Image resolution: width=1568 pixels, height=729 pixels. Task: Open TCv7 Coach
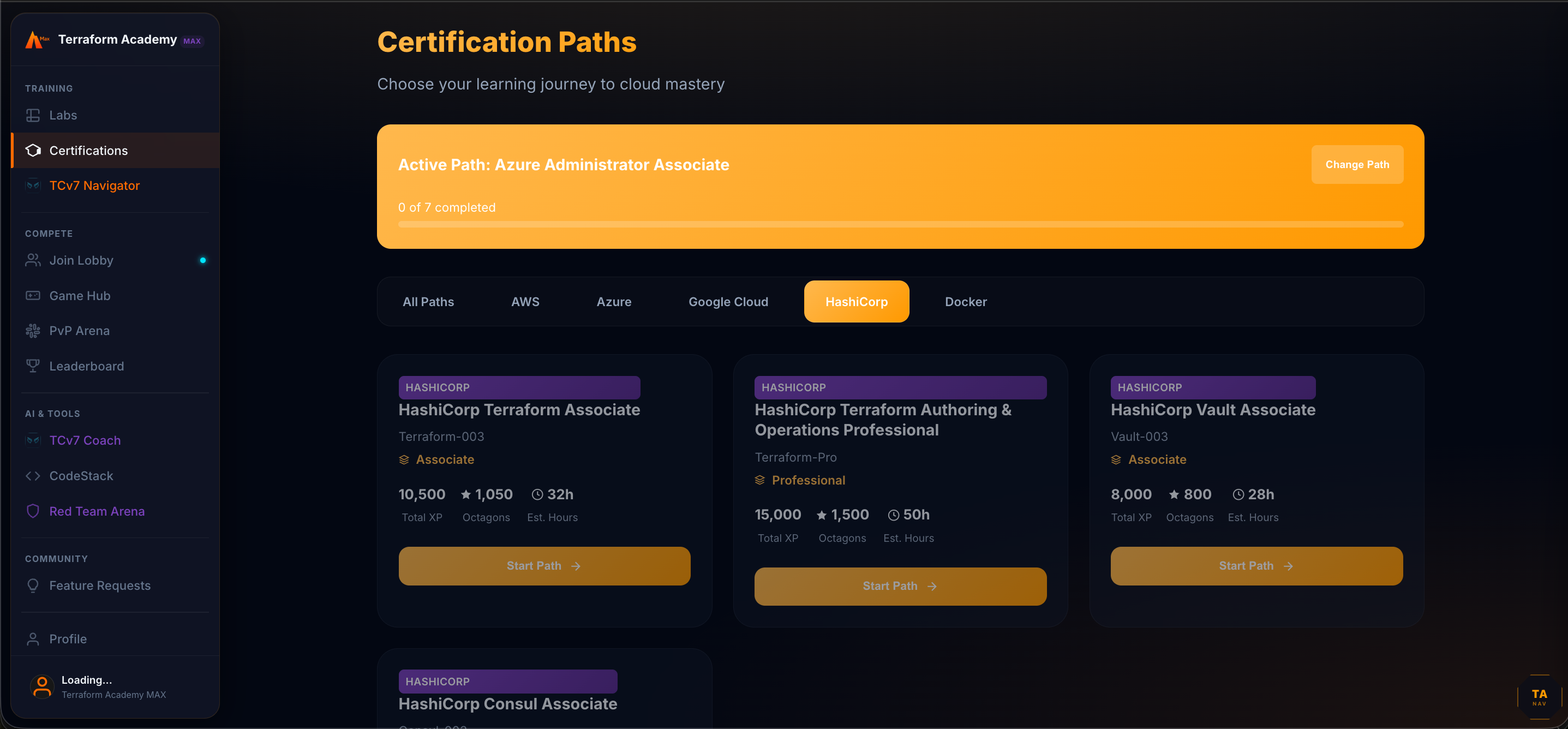(115, 440)
